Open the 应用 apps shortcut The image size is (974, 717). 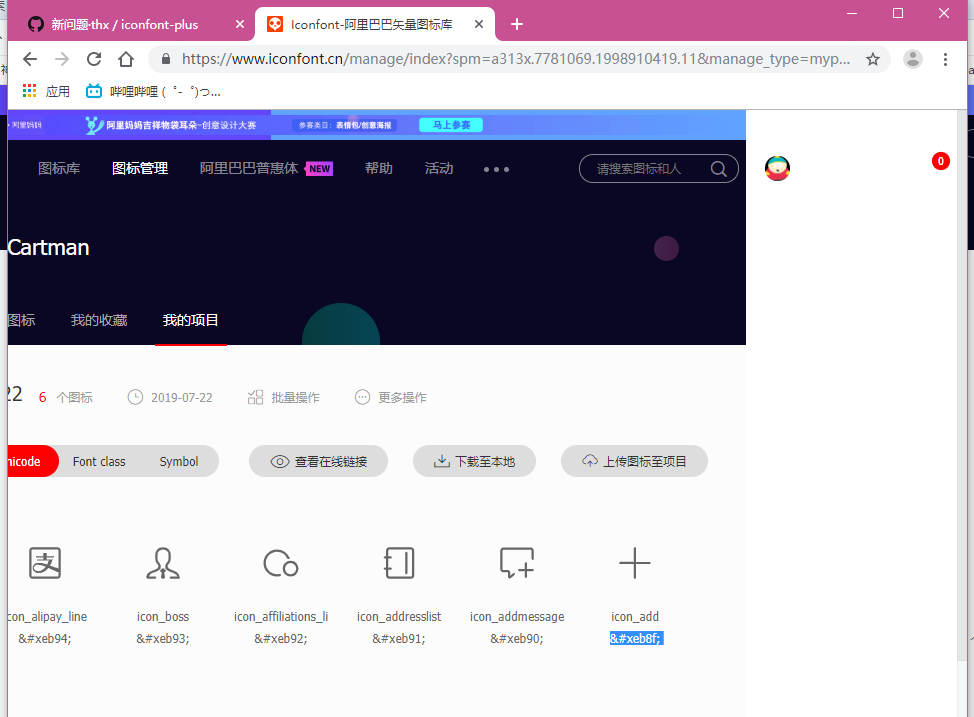(x=46, y=91)
